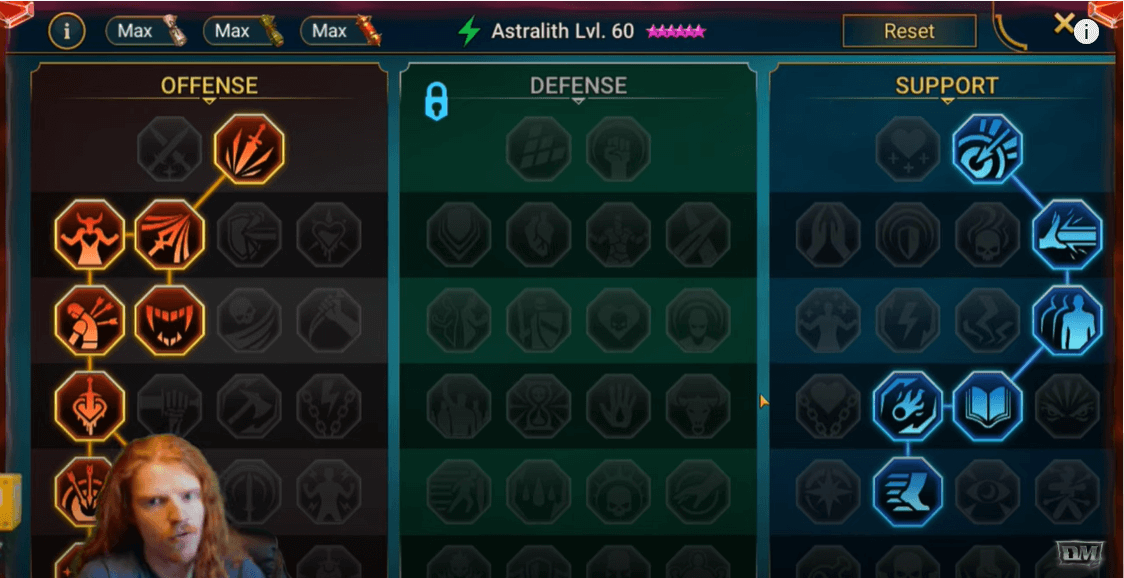Click the winged boot support mastery
The height and width of the screenshot is (578, 1124).
[x=908, y=491]
